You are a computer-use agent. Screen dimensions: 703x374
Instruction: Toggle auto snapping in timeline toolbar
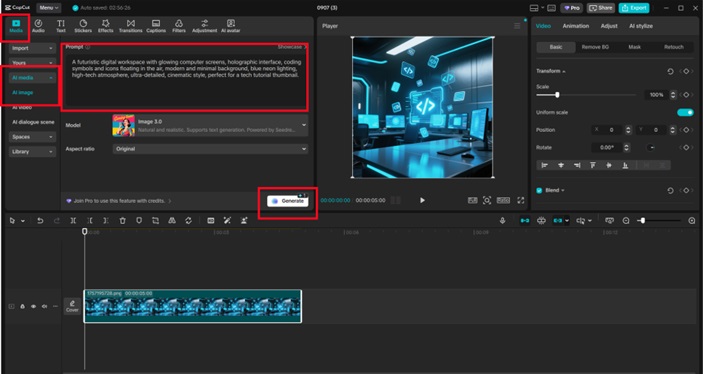[542, 221]
